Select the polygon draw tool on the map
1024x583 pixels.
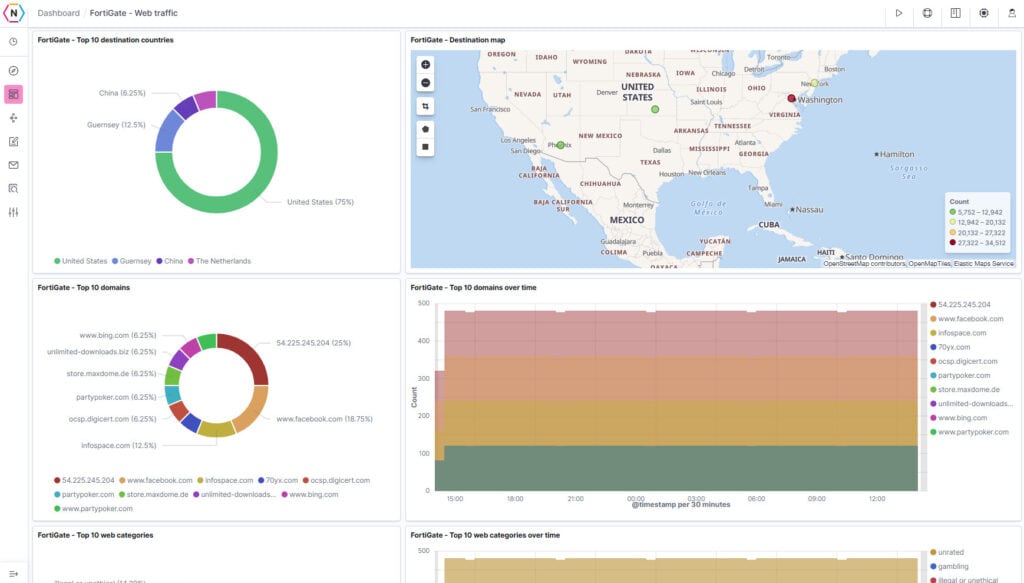click(x=426, y=128)
